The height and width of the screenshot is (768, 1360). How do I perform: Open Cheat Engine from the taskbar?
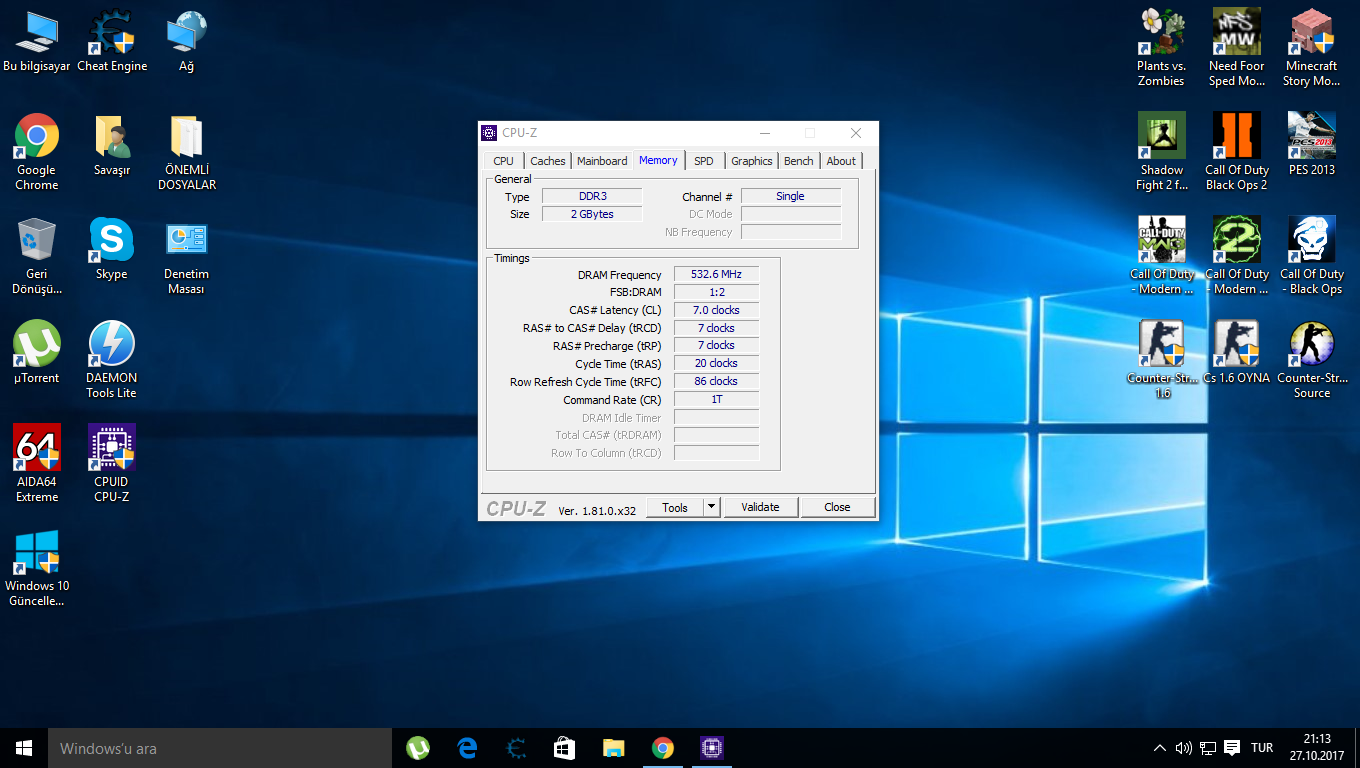(516, 748)
